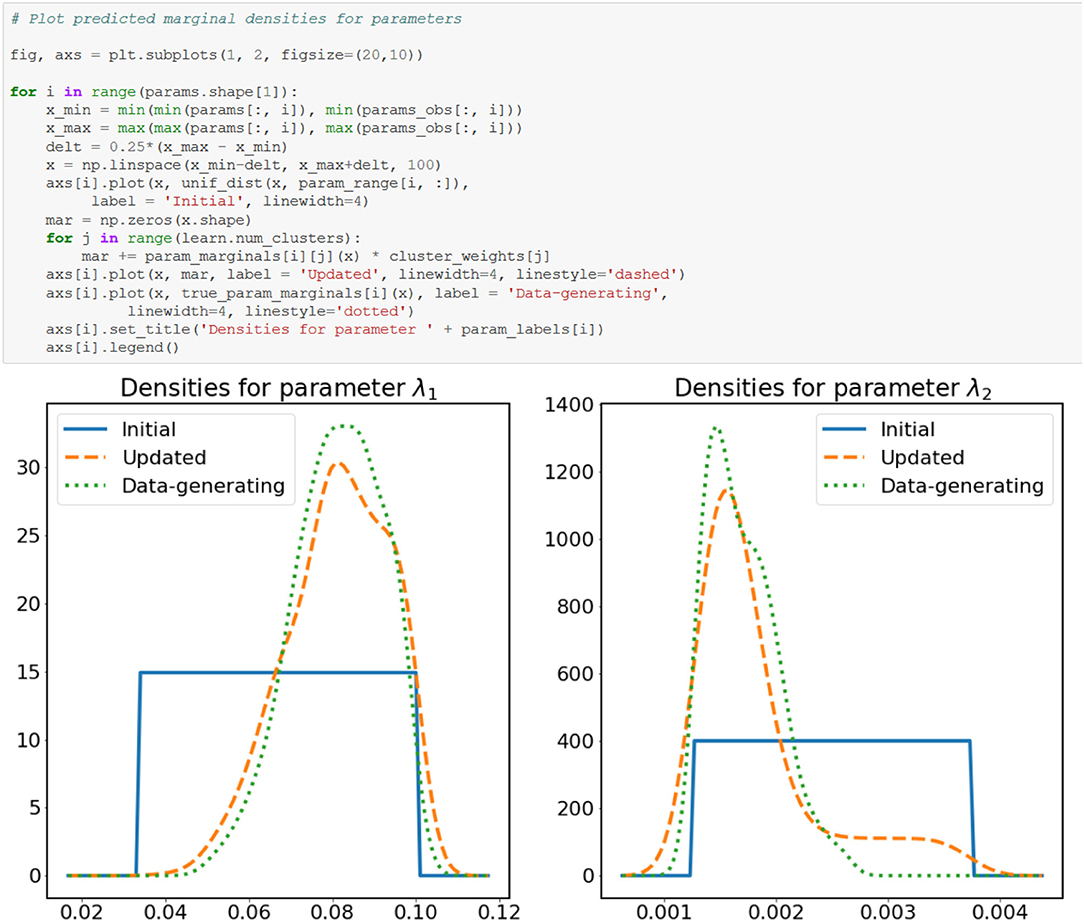Click 'Data-generating' label in the λ2 legend
Image resolution: width=1084 pixels, height=922 pixels.
point(962,486)
